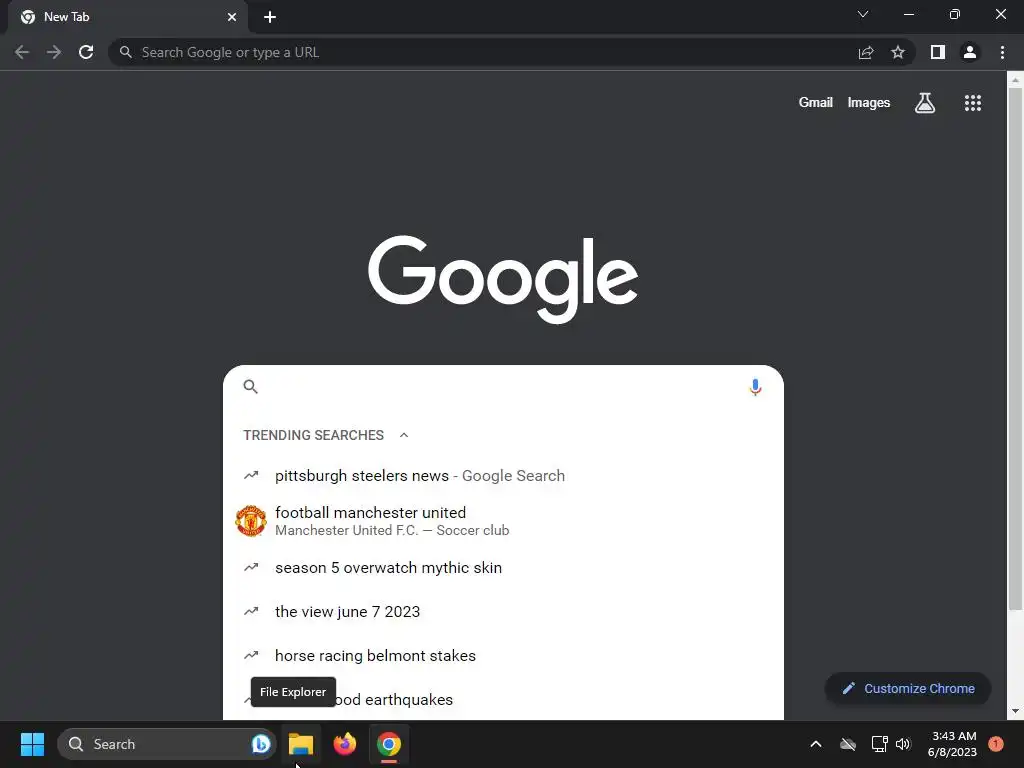Open Bing chat icon in taskbar search
The height and width of the screenshot is (768, 1024).
261,744
